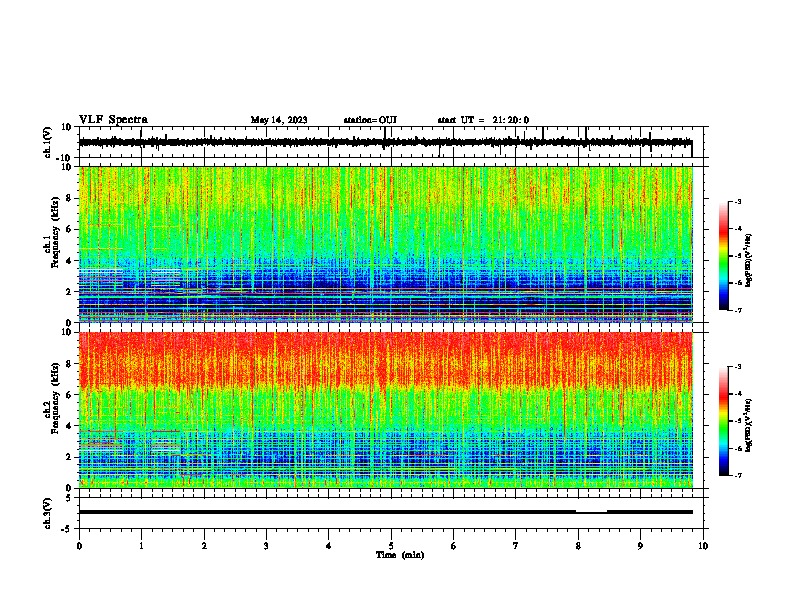
Task: Click the "-10" tick on ch.1(V) axis
Action: click(65, 158)
